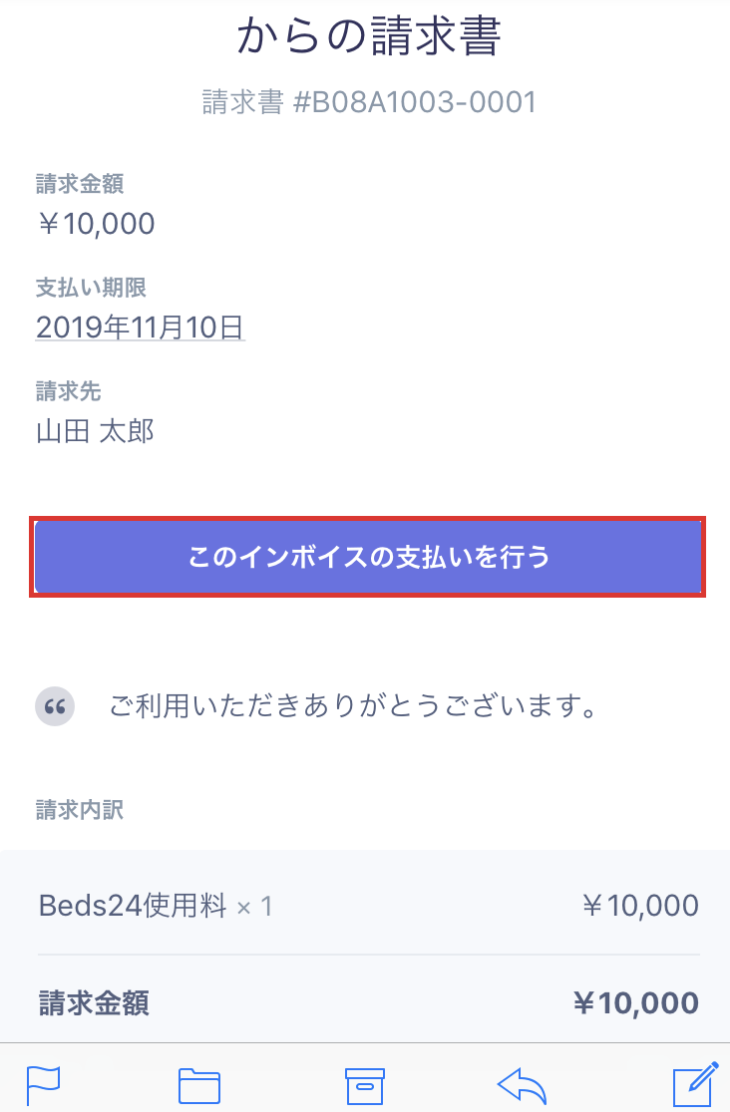Tap the 請求先 label
Viewport: 730px width, 1112px height.
point(68,390)
